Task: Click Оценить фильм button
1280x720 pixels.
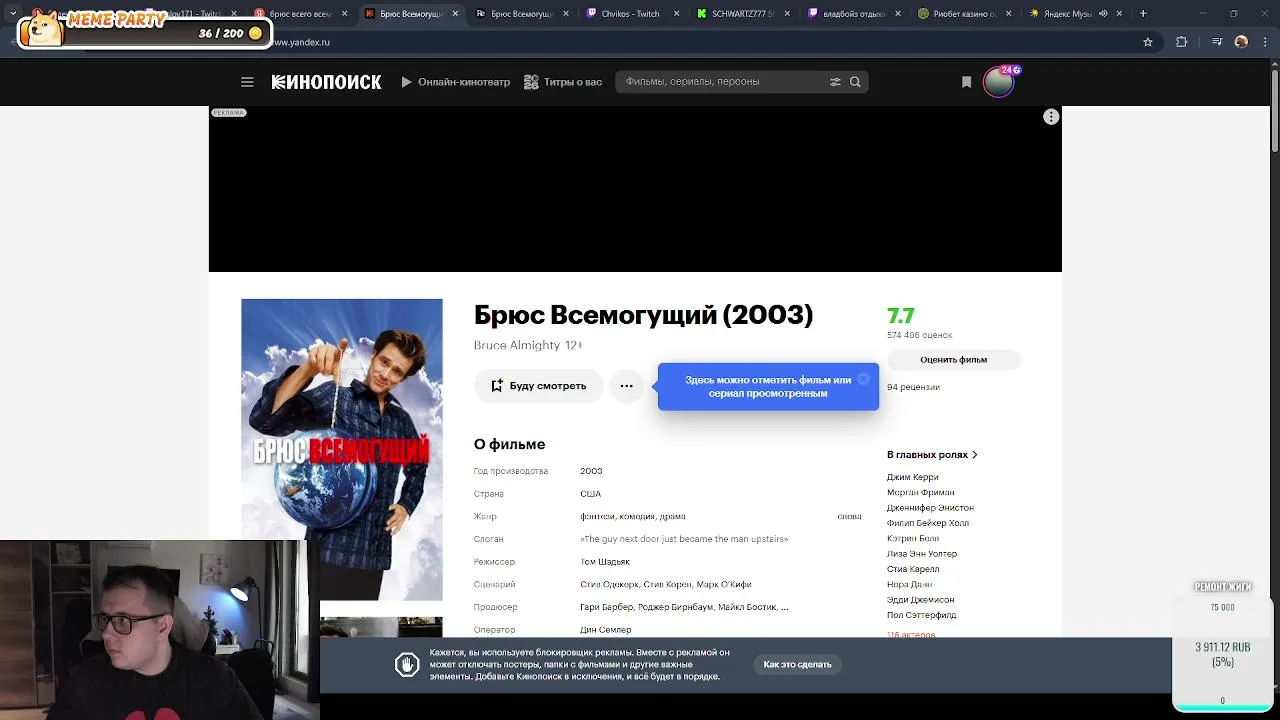Action: 953,360
